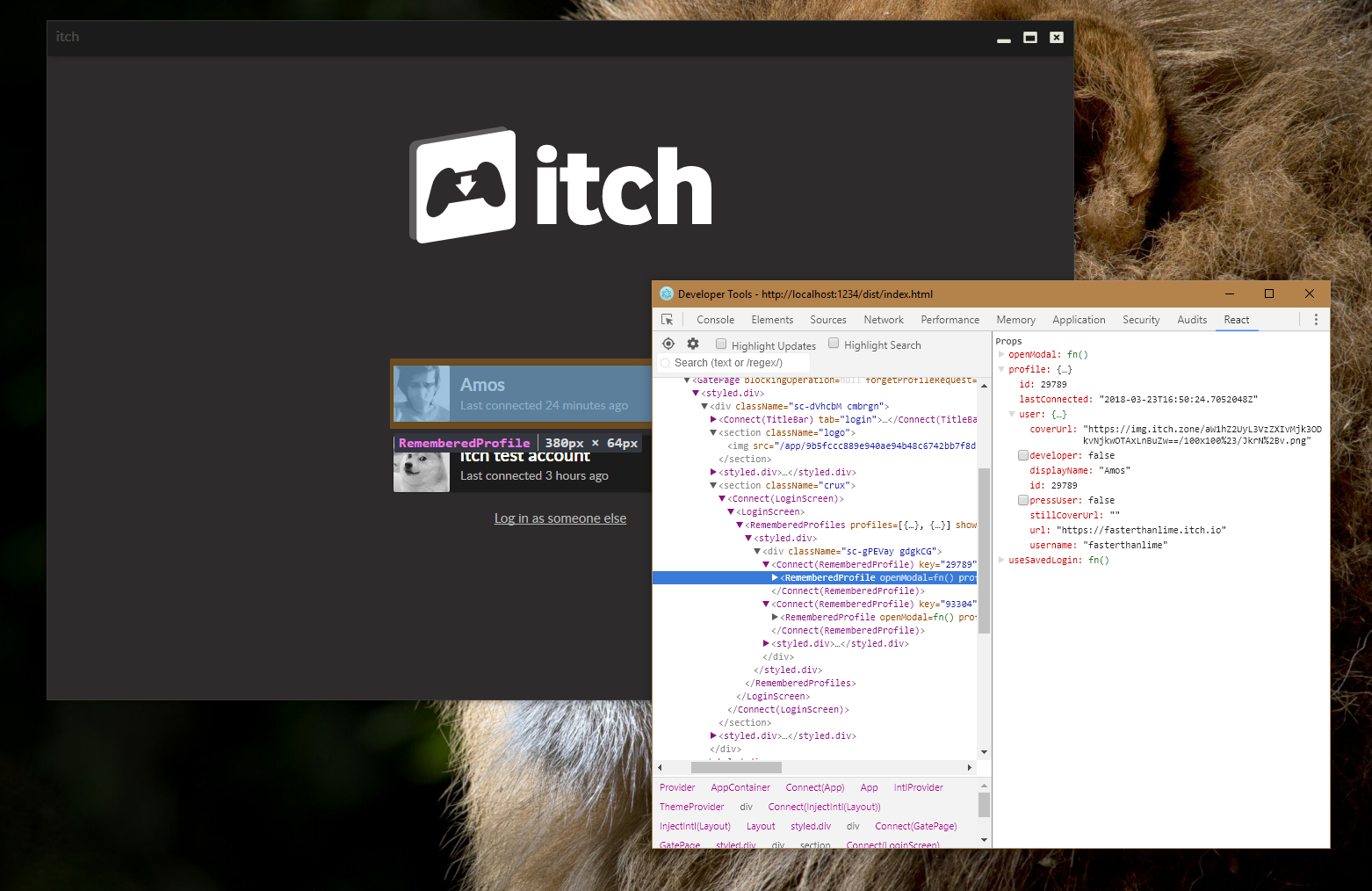
Task: Expand the Connect(TitleBar) tree node
Action: click(713, 420)
